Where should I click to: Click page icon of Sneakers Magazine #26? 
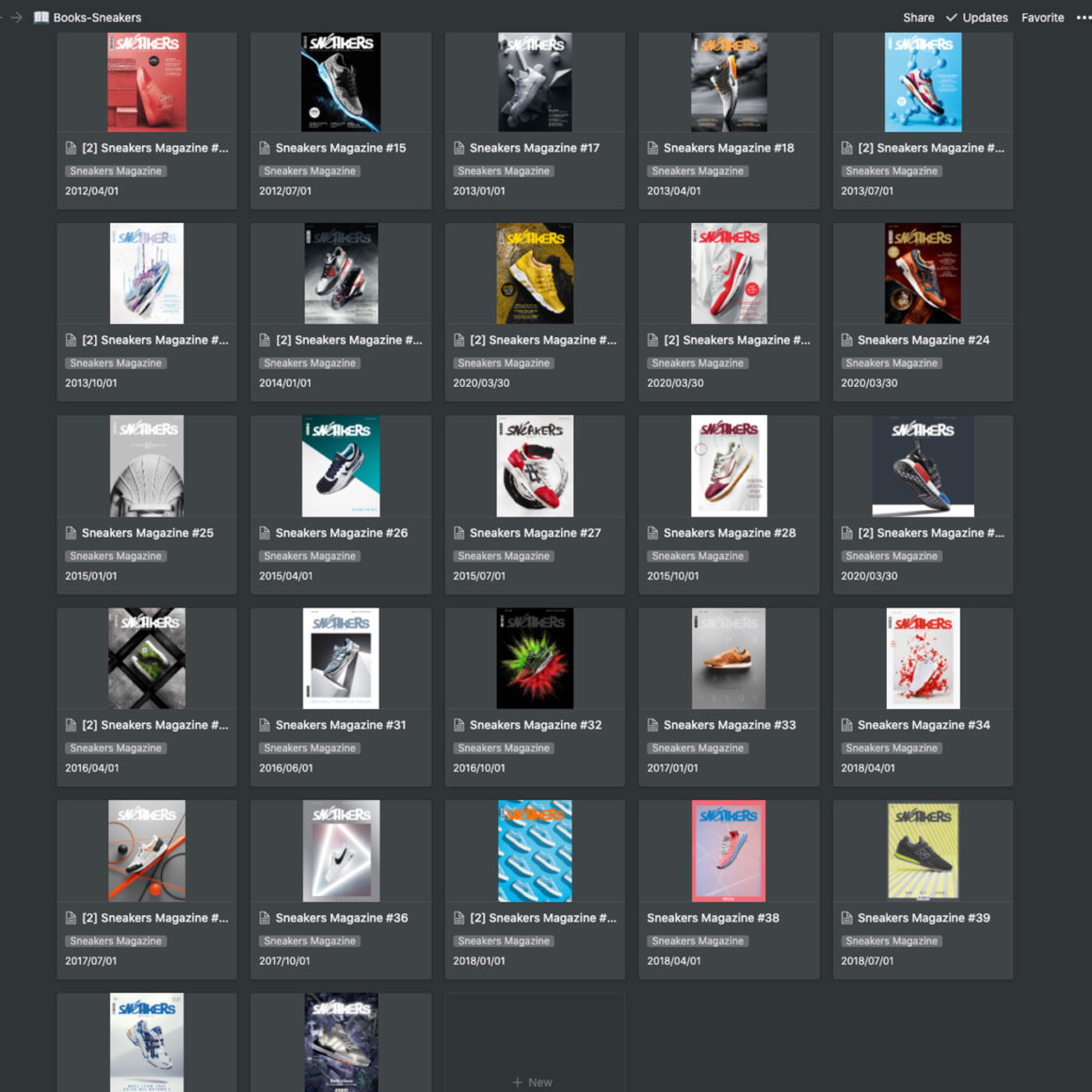(x=265, y=534)
